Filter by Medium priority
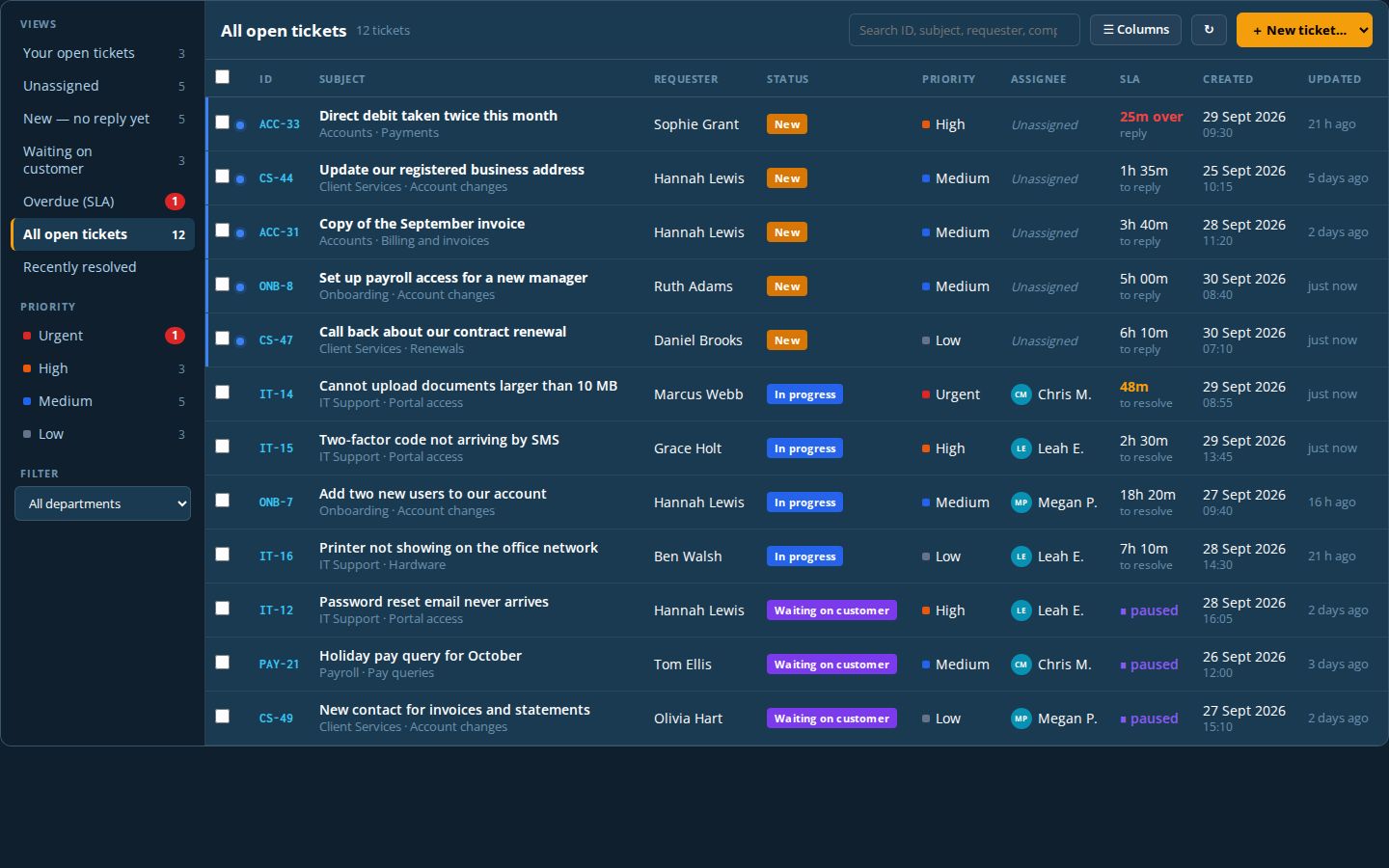 [102, 401]
